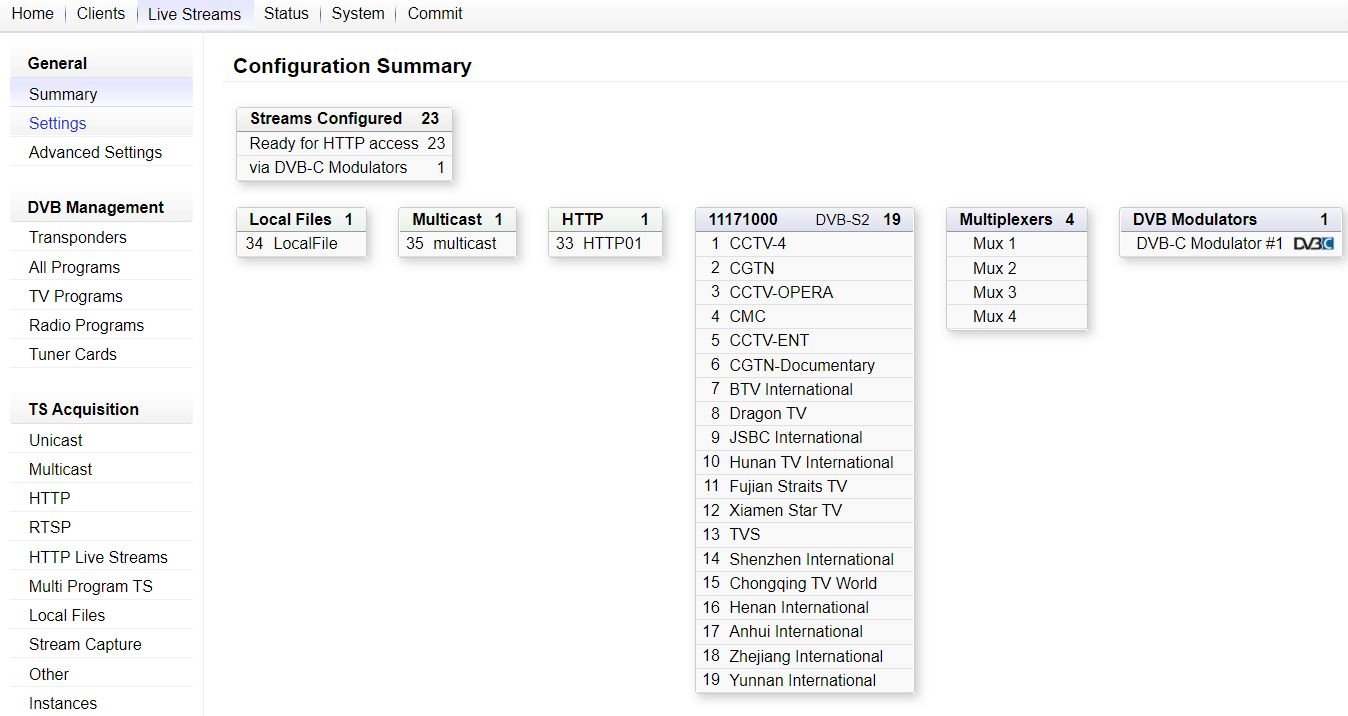The height and width of the screenshot is (716, 1348).
Task: Click the Yunnan International channel
Action: tap(802, 680)
